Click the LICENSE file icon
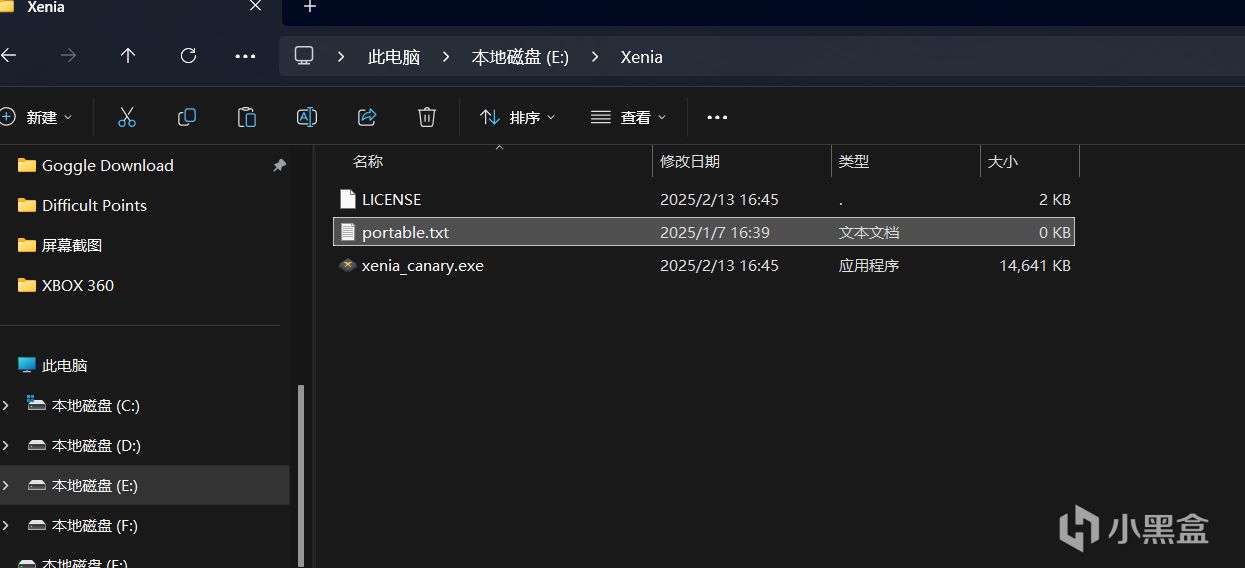This screenshot has height=568, width=1245. (347, 199)
